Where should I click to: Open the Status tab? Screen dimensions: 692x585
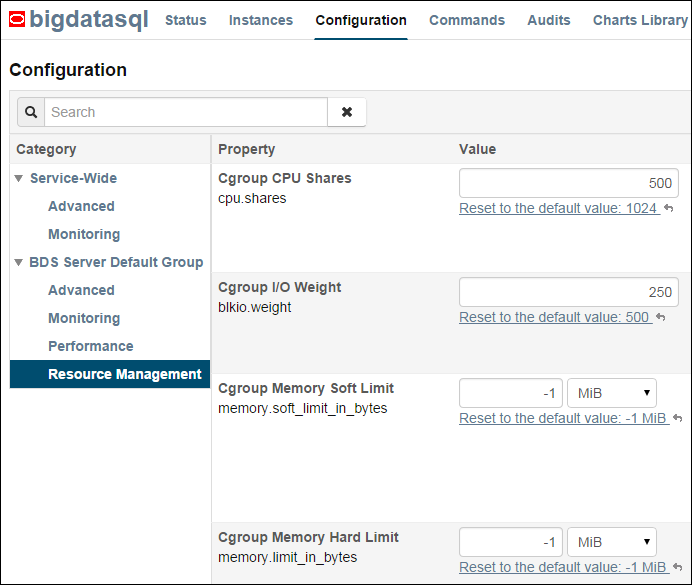186,20
